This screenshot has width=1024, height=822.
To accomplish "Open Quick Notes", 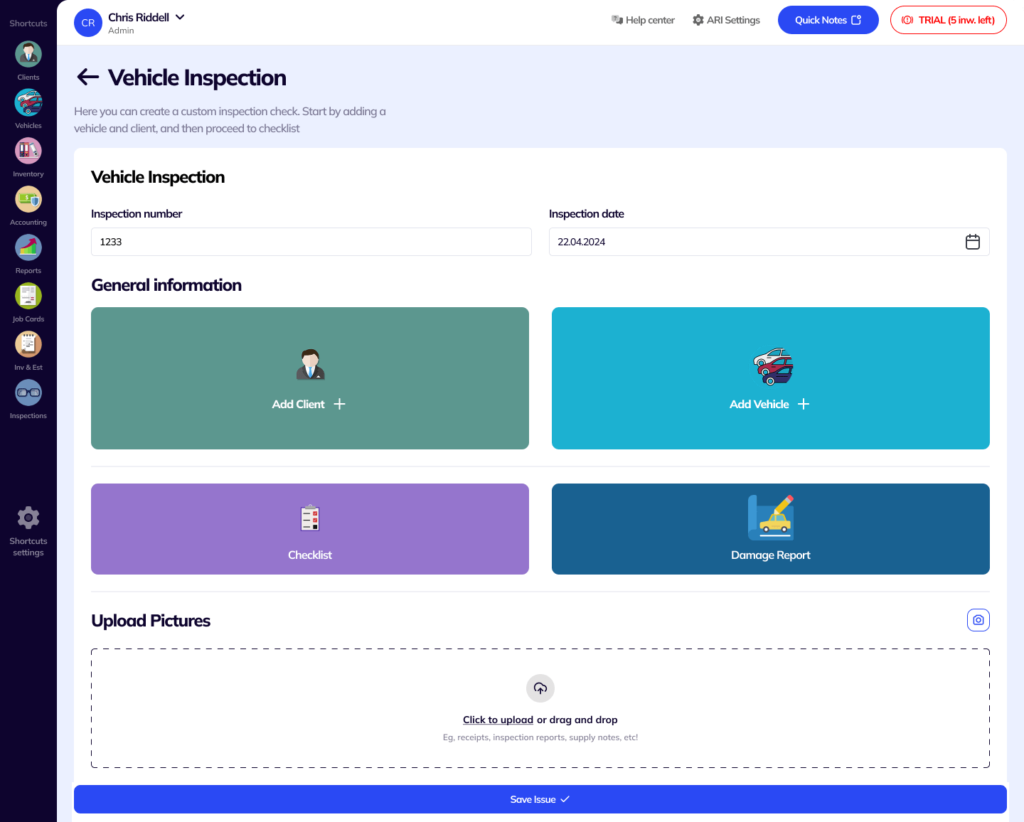I will pyautogui.click(x=827, y=20).
